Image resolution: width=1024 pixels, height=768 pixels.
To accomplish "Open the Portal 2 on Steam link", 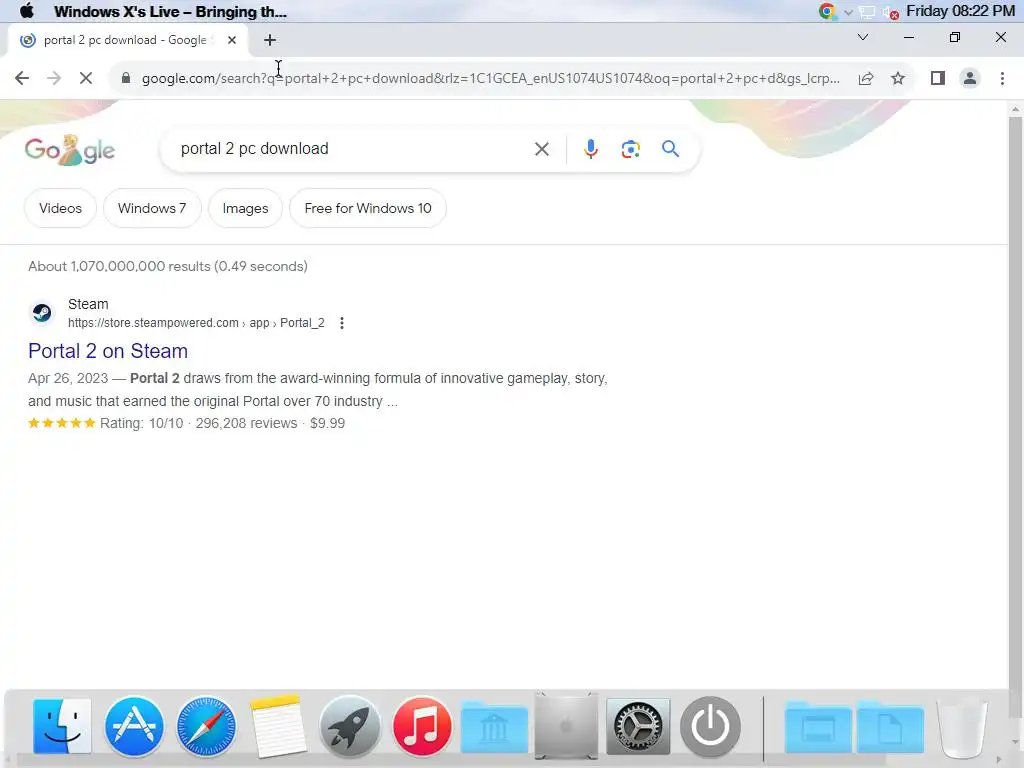I will [108, 351].
